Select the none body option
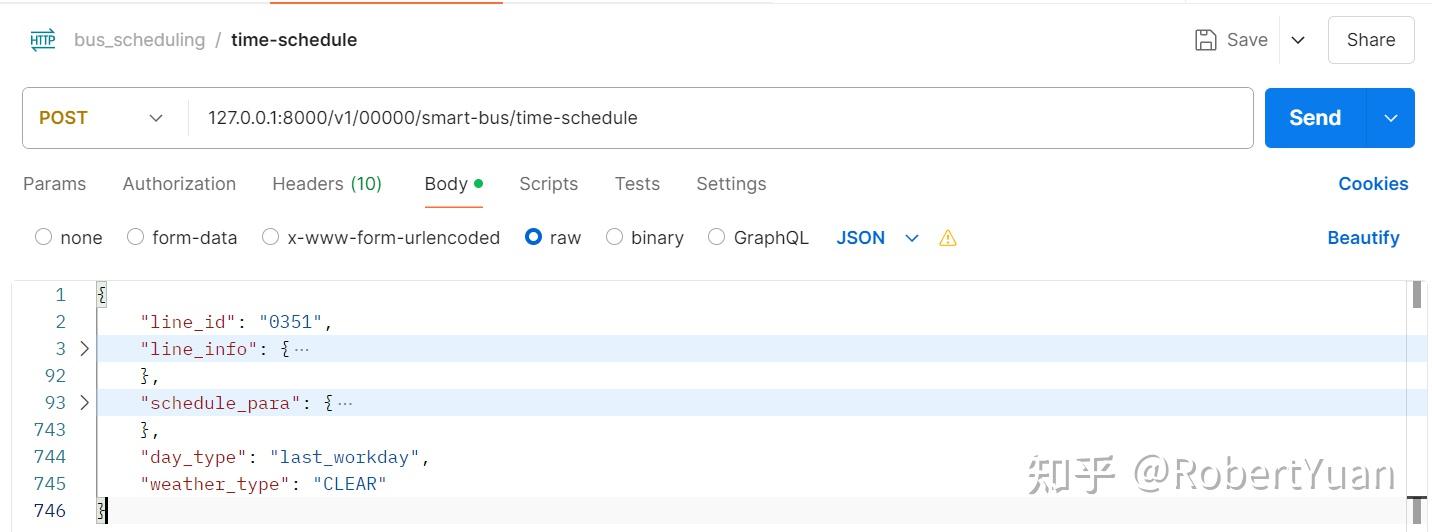 point(43,238)
